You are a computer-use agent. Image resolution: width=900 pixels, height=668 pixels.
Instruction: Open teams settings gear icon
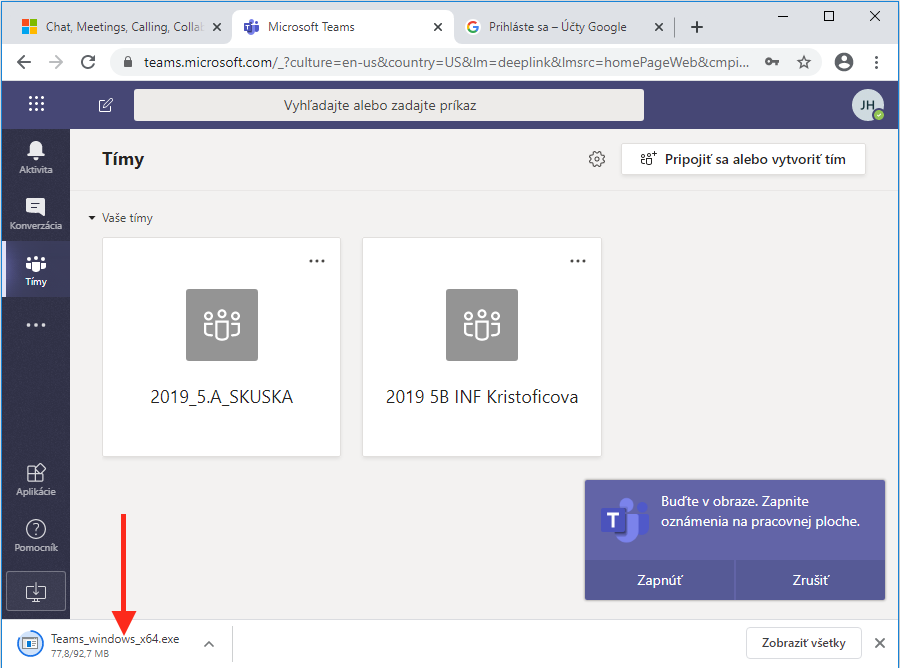coord(597,159)
